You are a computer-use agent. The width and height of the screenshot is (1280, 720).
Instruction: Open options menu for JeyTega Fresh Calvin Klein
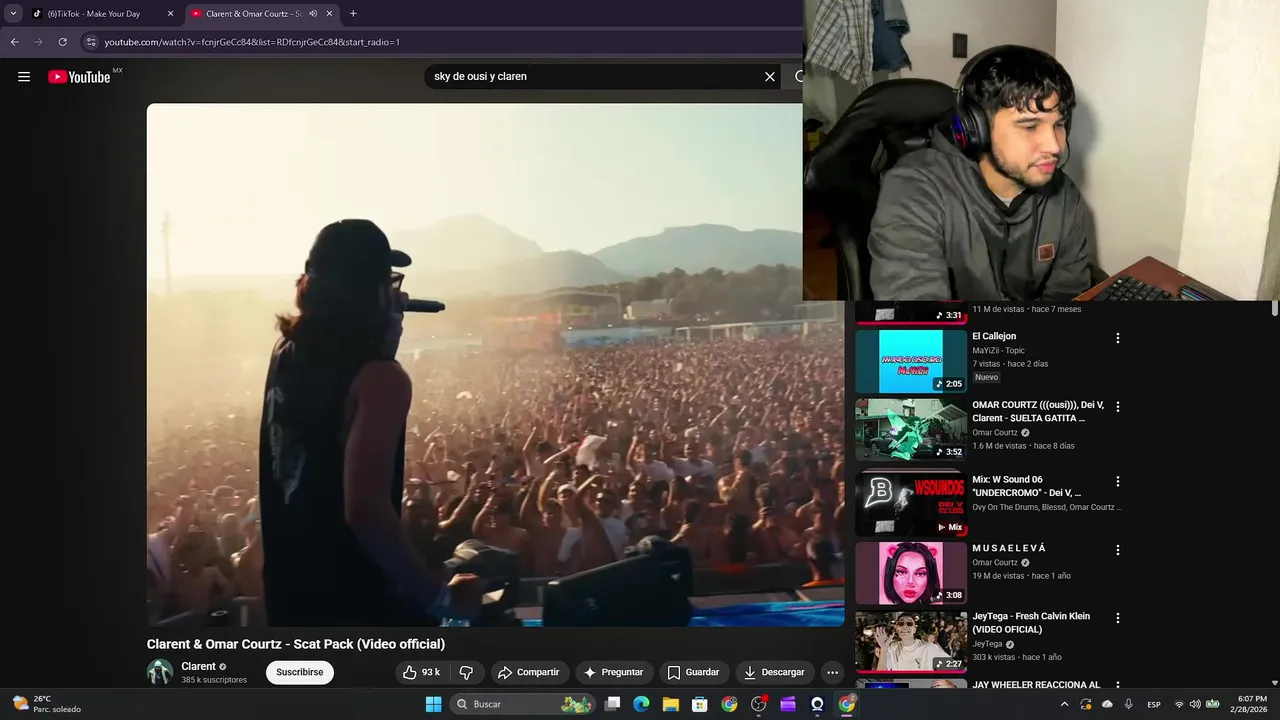click(x=1118, y=618)
